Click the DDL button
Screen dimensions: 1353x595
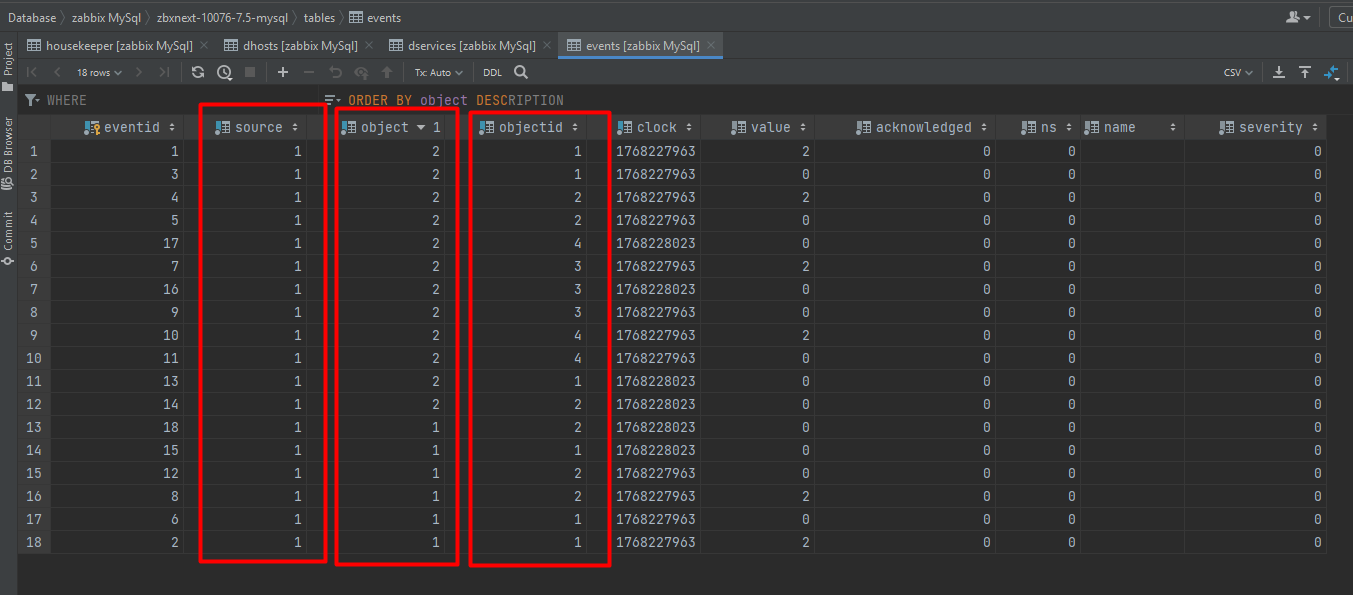click(493, 72)
